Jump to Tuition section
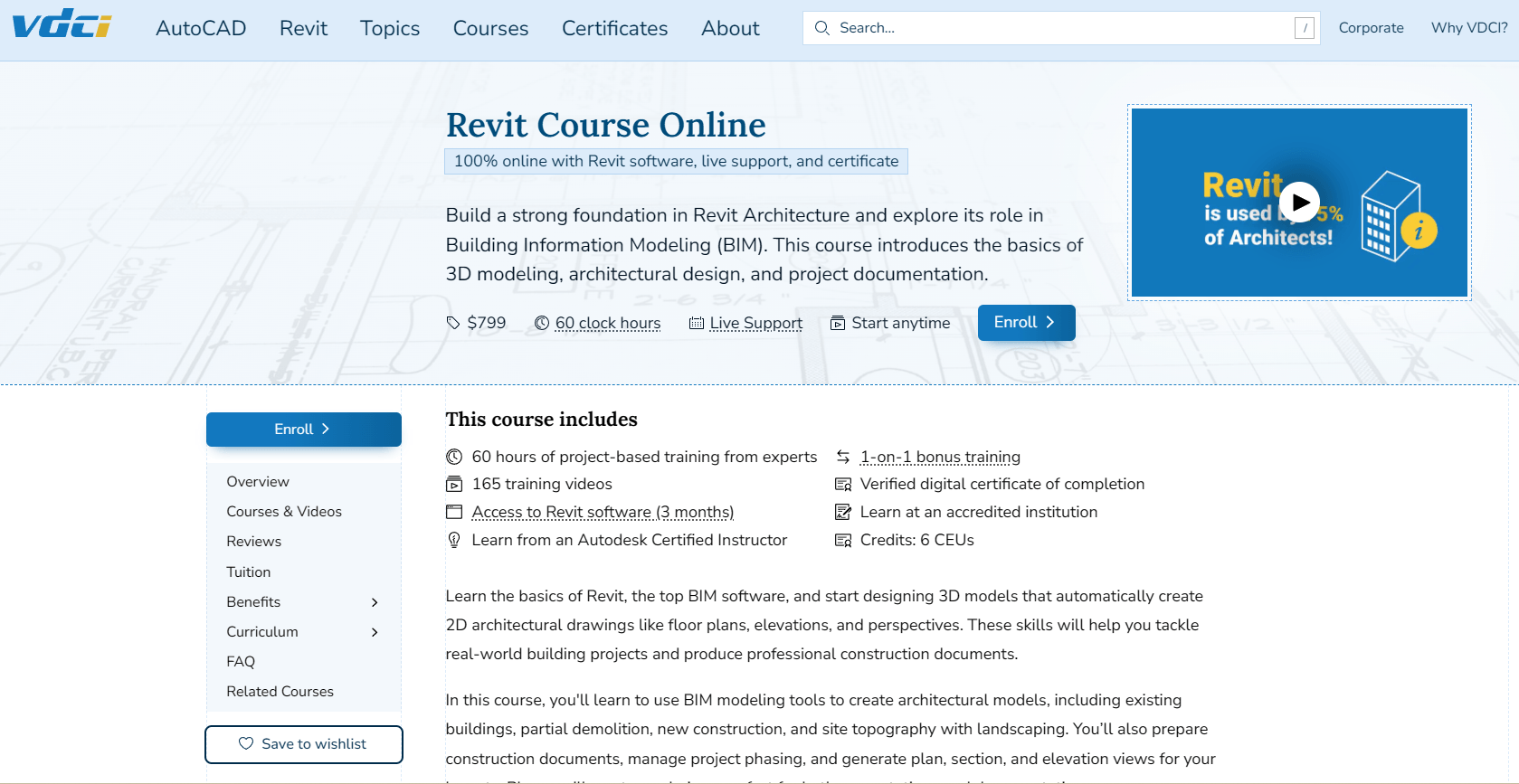Image resolution: width=1519 pixels, height=784 pixels. click(249, 572)
